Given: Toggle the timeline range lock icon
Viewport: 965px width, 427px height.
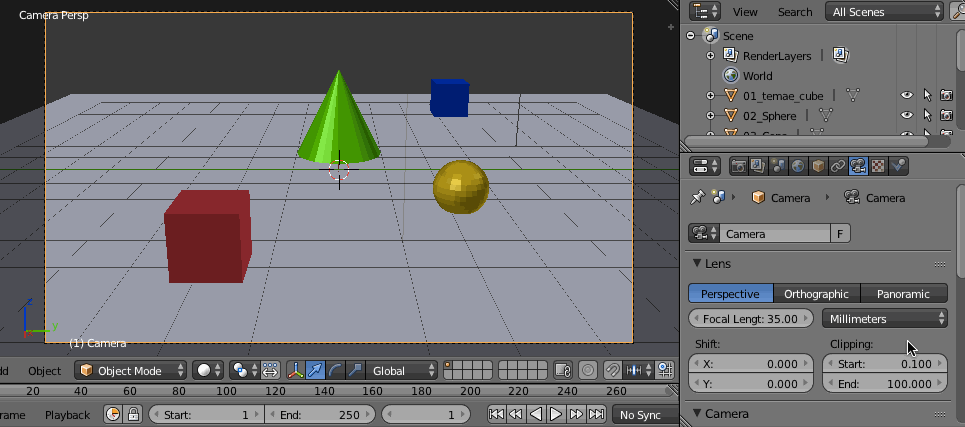Looking at the screenshot, I should coord(133,415).
